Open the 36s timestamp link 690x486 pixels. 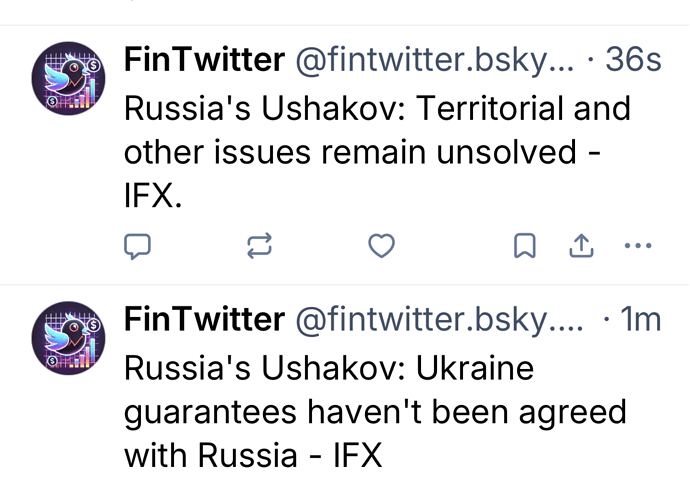[633, 61]
